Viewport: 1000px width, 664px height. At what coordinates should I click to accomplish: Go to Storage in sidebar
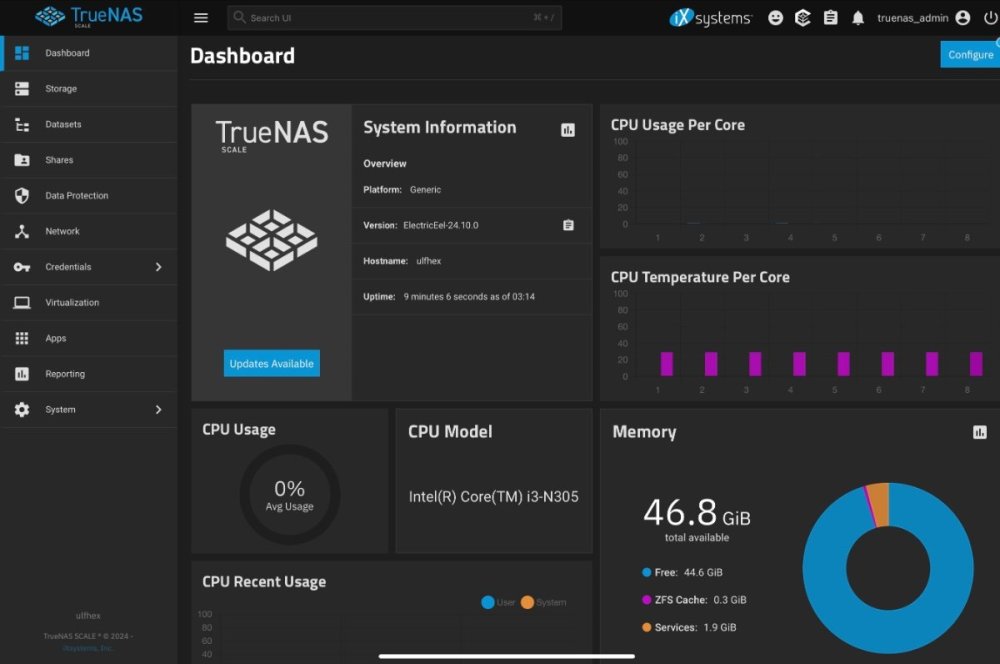(x=61, y=89)
